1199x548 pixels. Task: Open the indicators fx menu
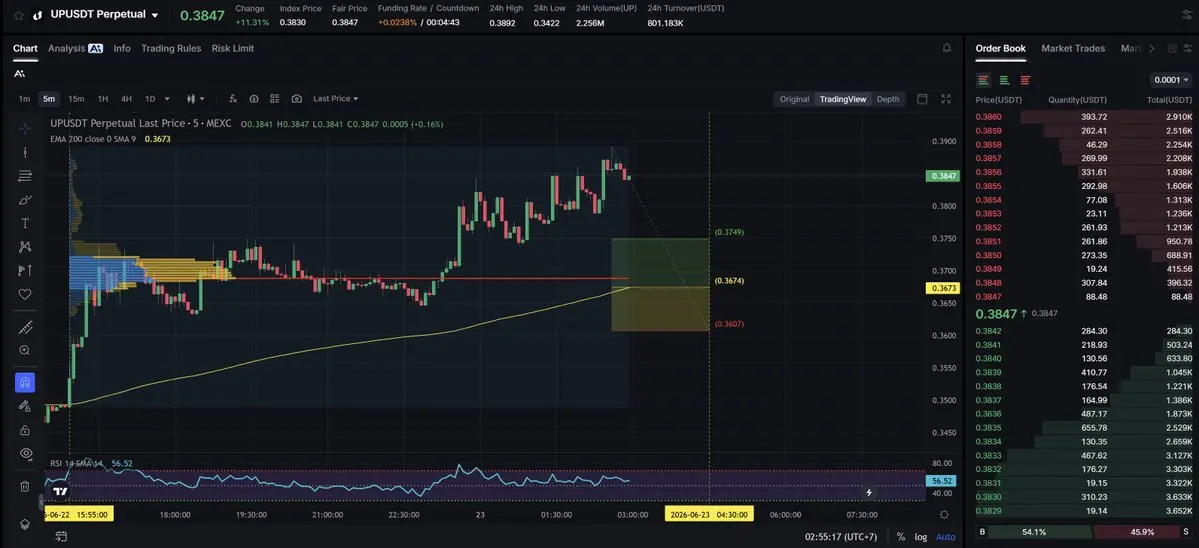[233, 99]
